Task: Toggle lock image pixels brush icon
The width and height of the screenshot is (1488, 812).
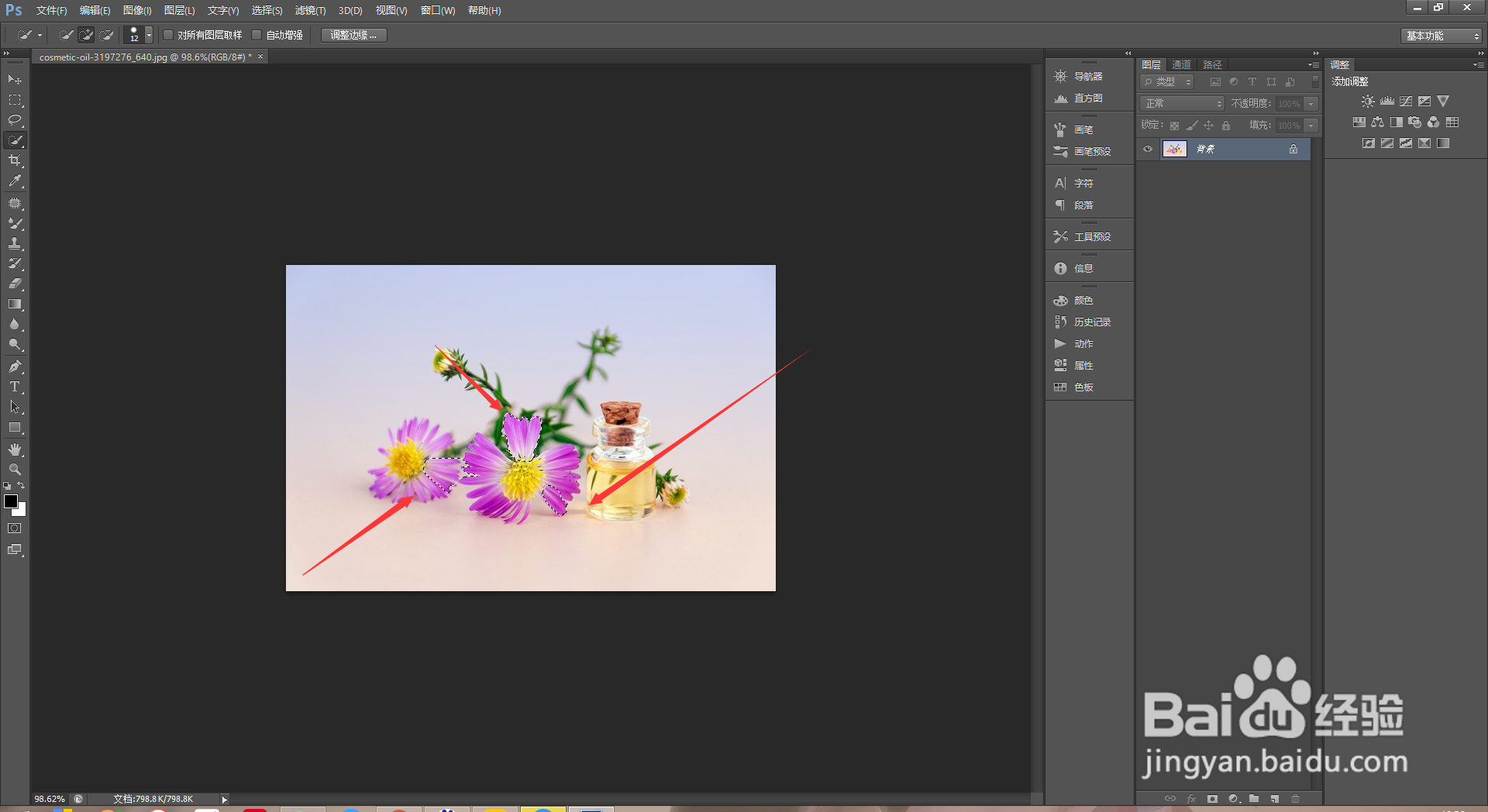Action: click(x=1192, y=126)
